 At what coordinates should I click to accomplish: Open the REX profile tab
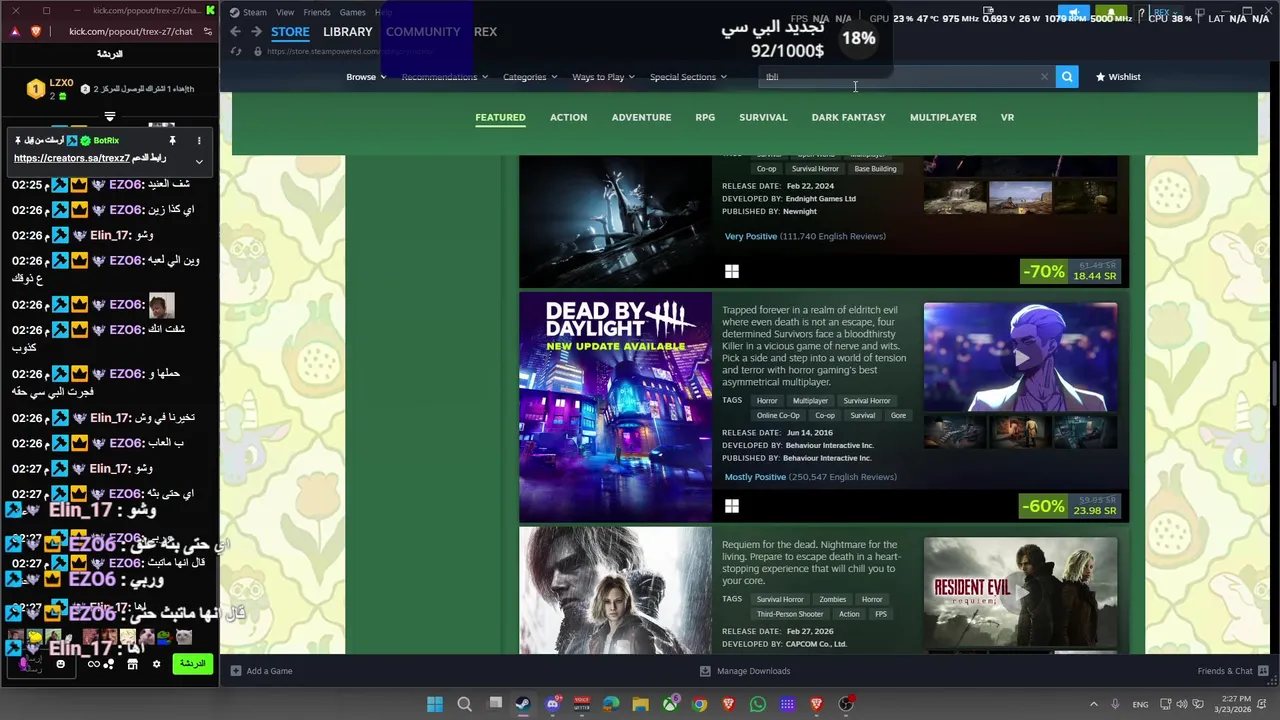(x=485, y=32)
